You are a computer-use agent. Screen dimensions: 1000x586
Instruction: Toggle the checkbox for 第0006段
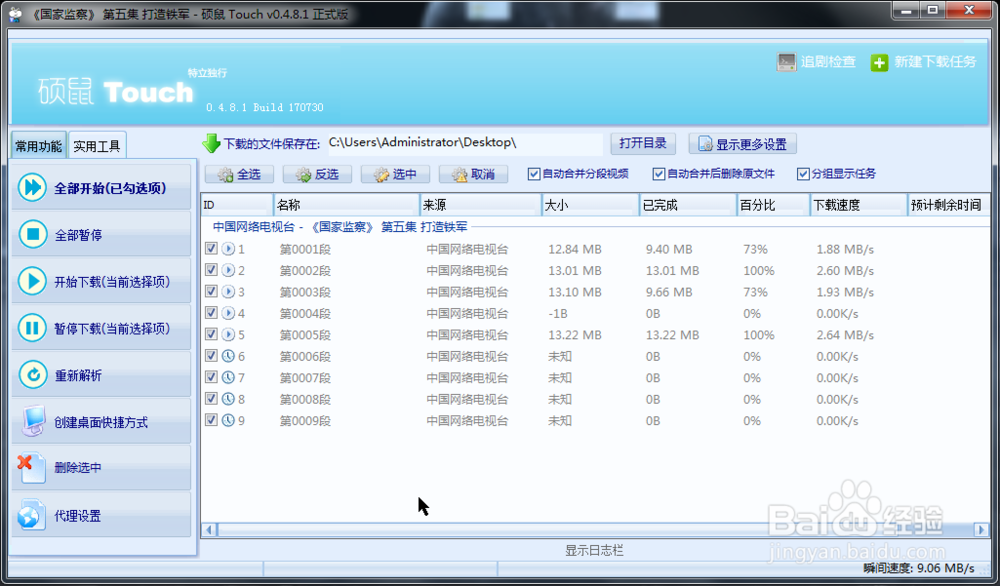click(211, 355)
